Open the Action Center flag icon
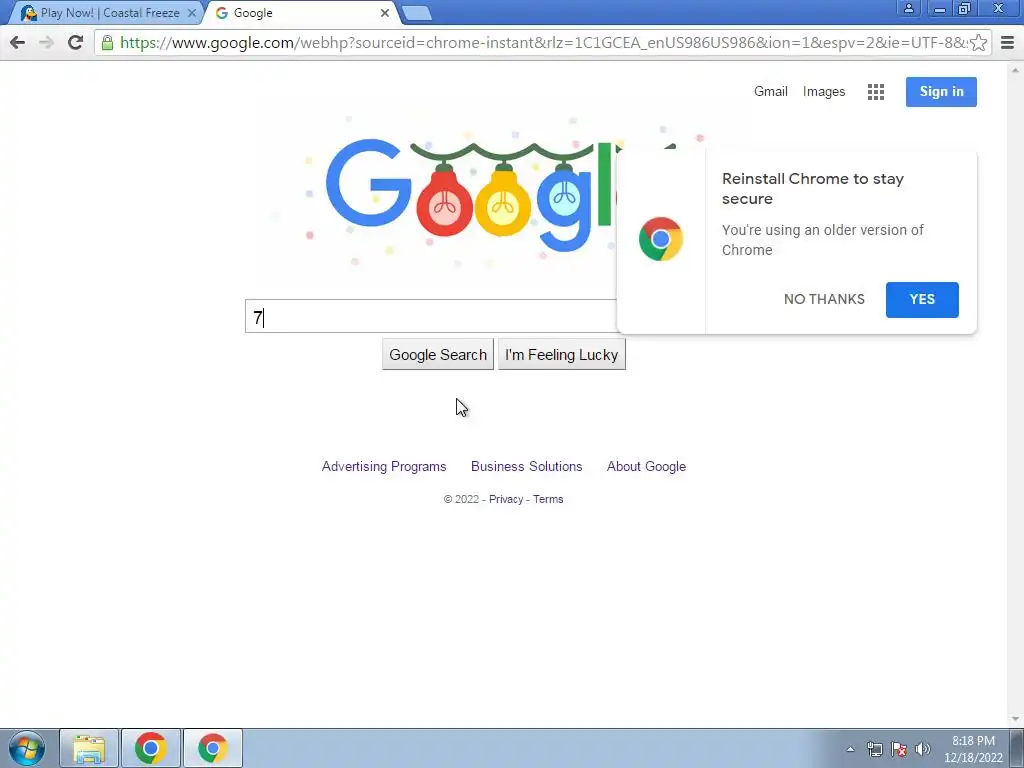This screenshot has width=1024, height=768. click(899, 749)
